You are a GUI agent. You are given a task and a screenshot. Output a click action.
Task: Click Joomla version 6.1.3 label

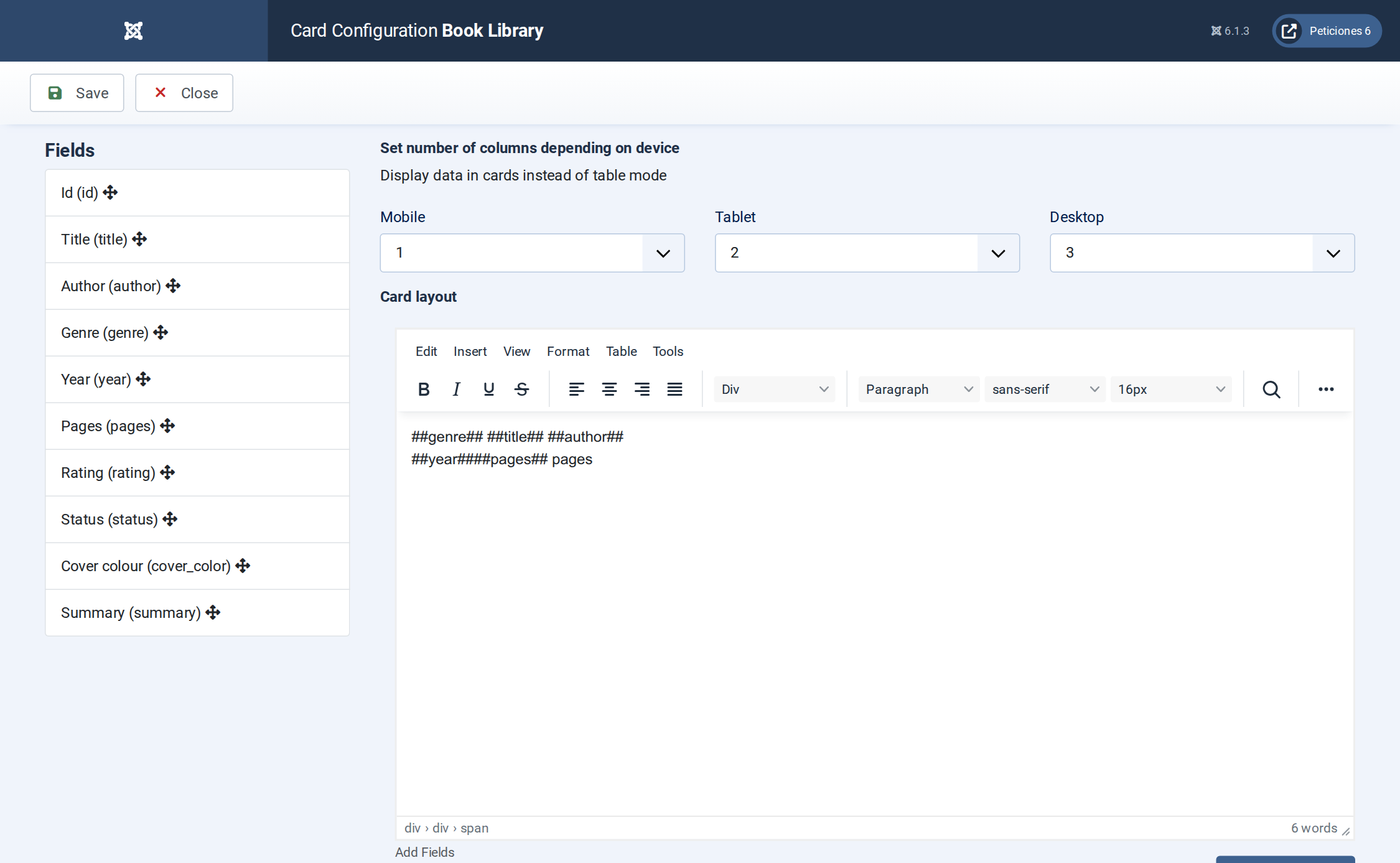(x=1230, y=31)
